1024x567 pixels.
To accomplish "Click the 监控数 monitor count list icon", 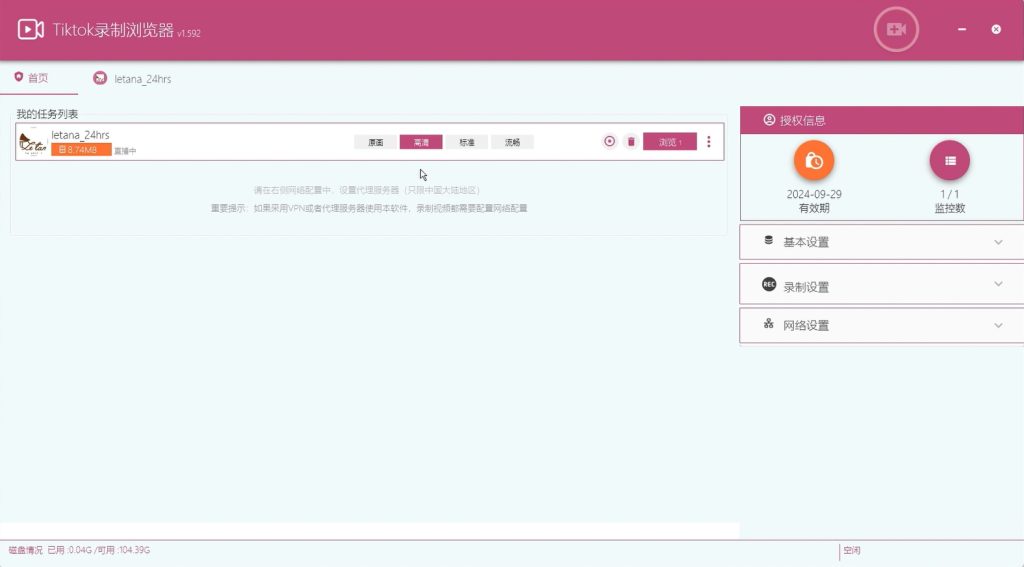I will pyautogui.click(x=950, y=160).
